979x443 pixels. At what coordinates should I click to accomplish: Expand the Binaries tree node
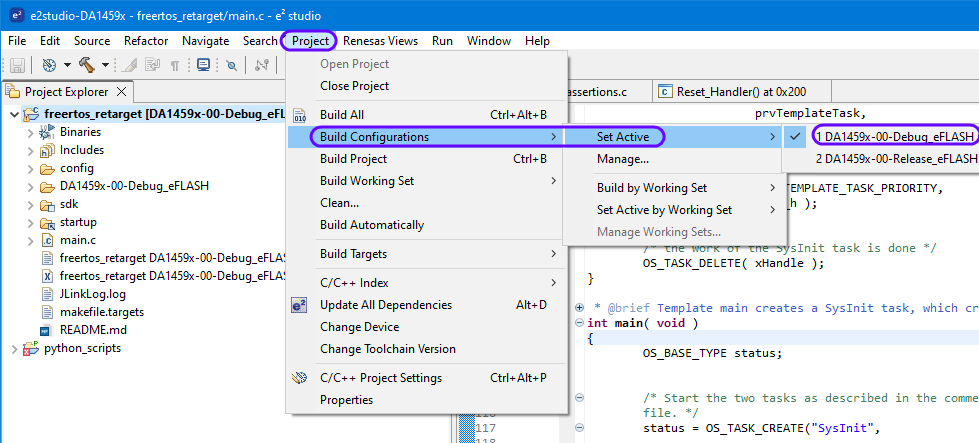(x=30, y=132)
